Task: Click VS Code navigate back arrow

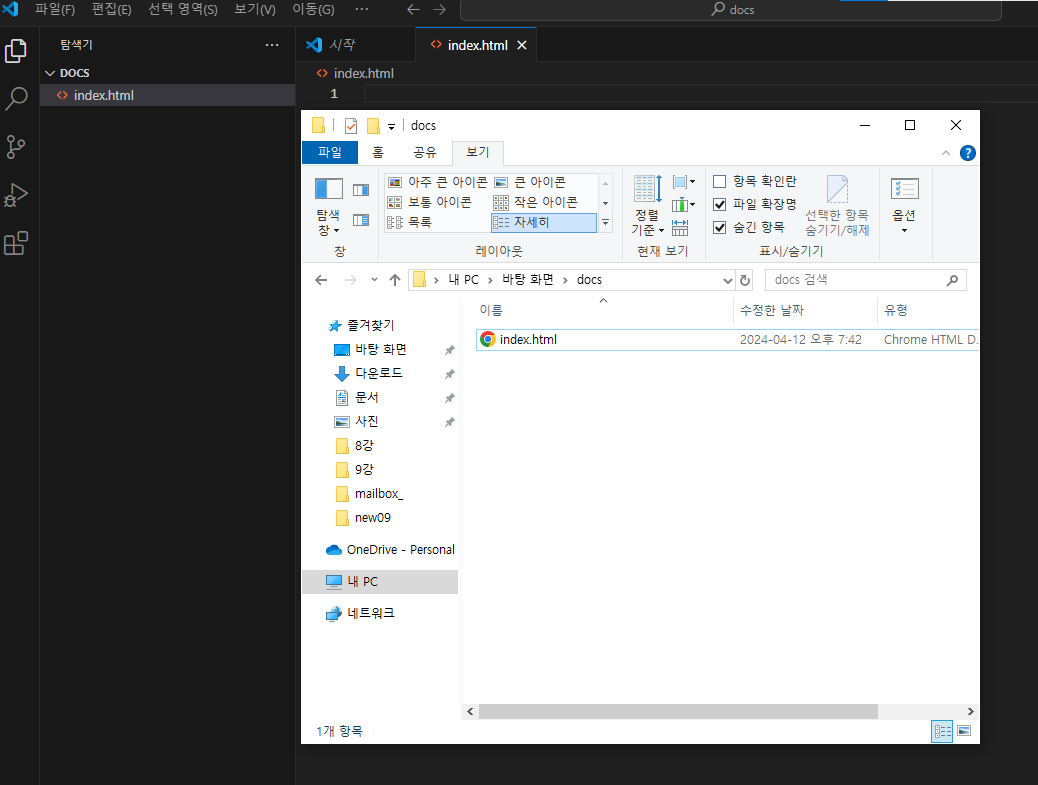Action: click(x=413, y=9)
